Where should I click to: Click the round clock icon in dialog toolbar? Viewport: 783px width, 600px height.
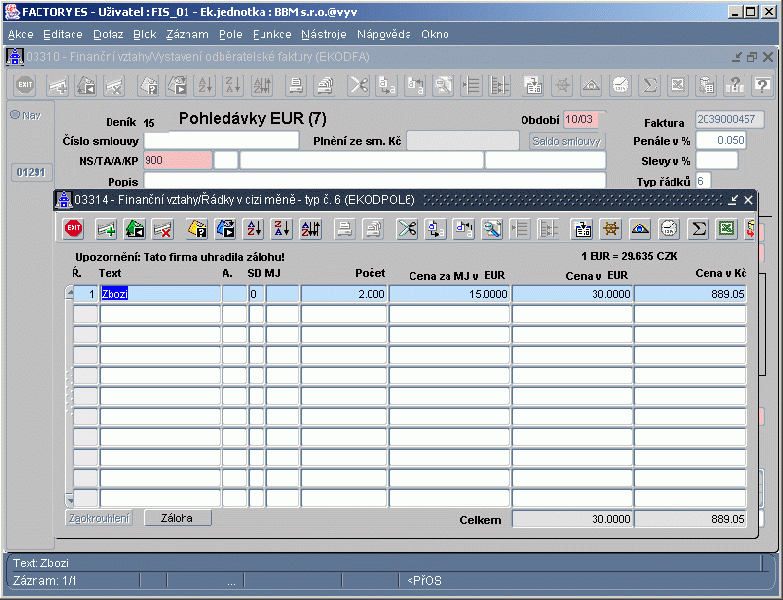(669, 229)
